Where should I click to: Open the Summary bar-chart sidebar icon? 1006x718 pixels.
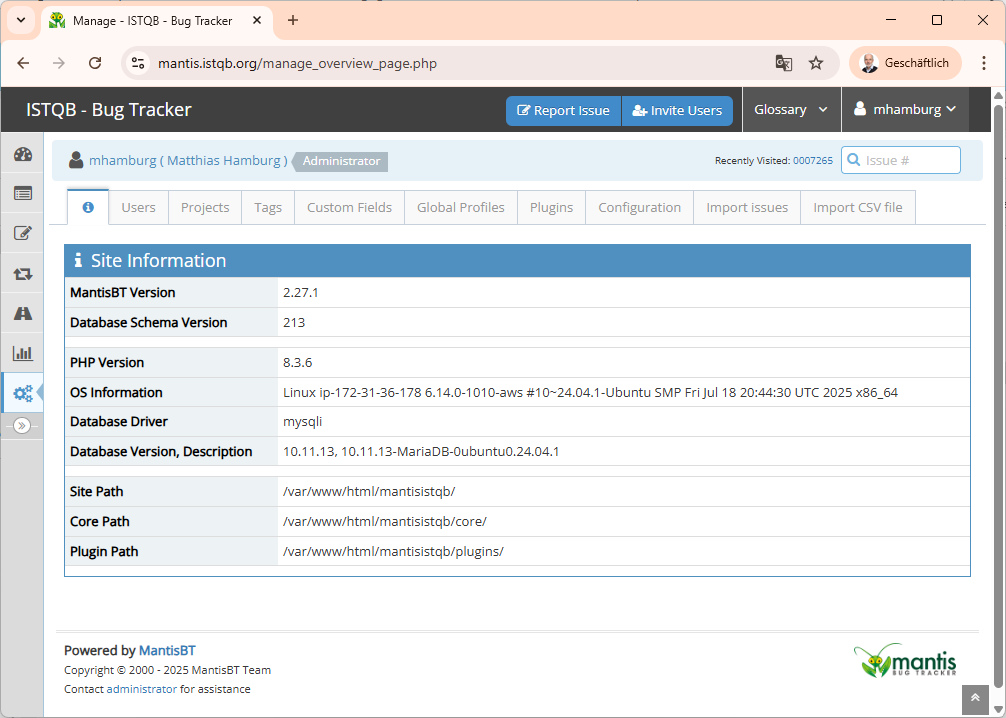pos(22,353)
